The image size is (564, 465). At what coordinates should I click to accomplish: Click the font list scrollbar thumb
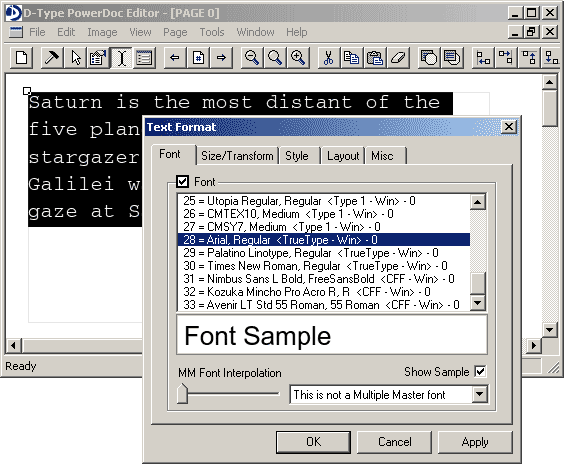[477, 283]
